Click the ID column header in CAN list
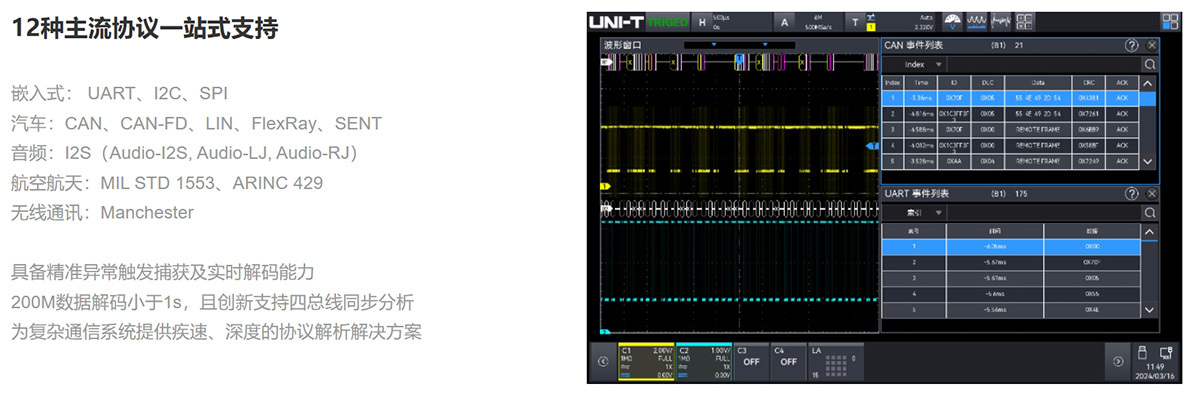Screen dimensions: 1200x395 [953, 82]
